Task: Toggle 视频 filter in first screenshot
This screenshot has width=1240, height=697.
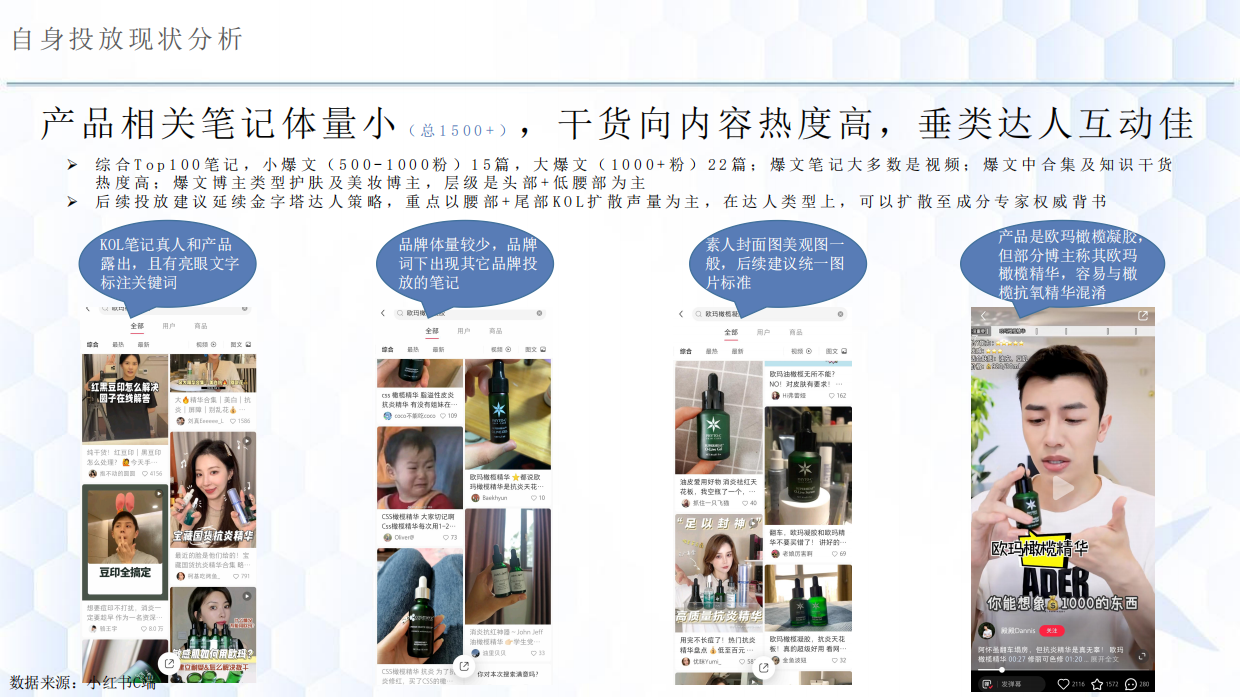Action: point(206,344)
